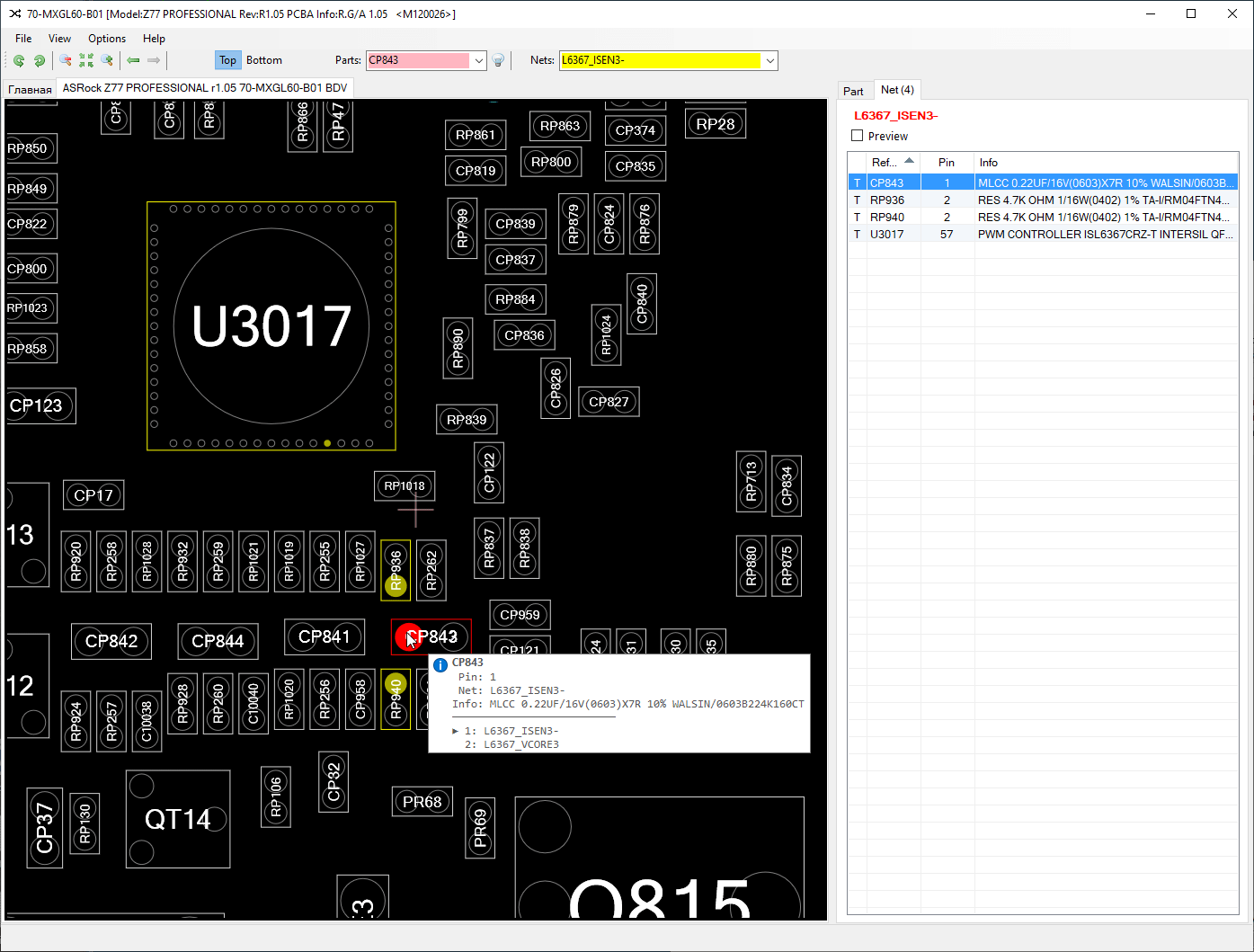Switch to the Главная tab
The width and height of the screenshot is (1254, 952).
[x=30, y=89]
